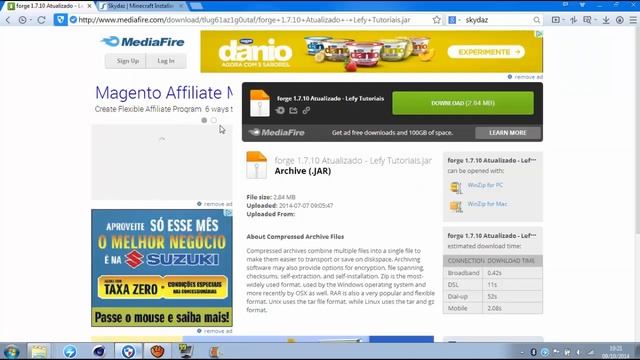Select the second ad carousel dot
Viewport: 640px width, 360px height.
point(213,120)
